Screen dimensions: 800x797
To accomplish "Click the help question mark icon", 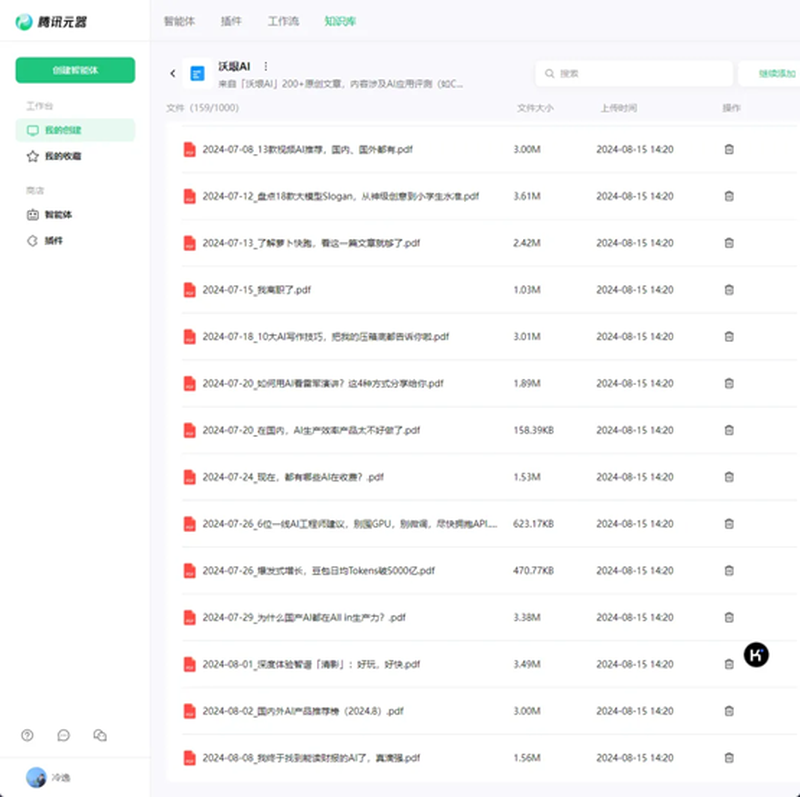I will pyautogui.click(x=27, y=735).
